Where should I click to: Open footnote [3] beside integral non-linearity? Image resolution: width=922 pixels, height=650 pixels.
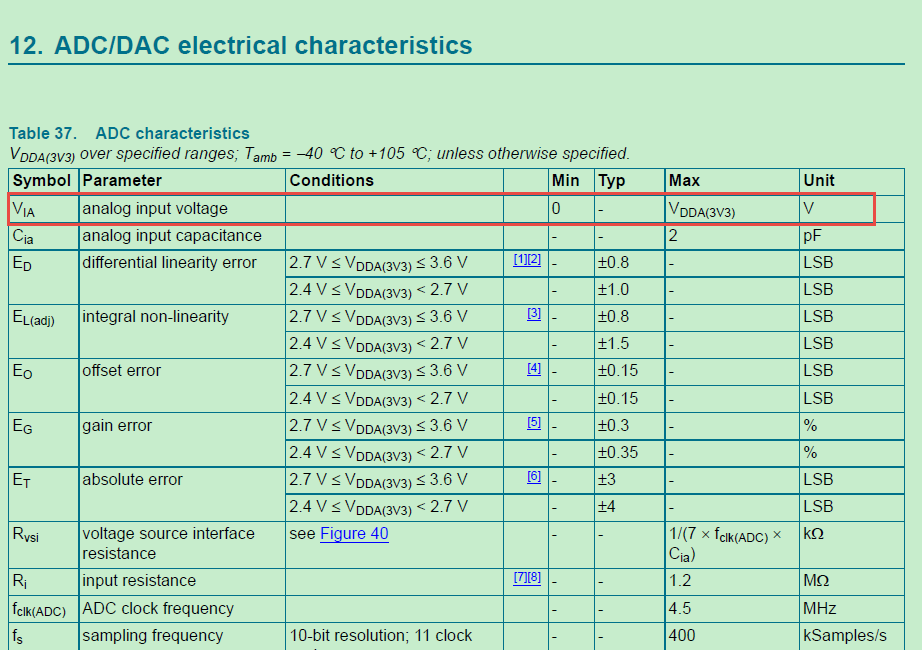[x=534, y=314]
